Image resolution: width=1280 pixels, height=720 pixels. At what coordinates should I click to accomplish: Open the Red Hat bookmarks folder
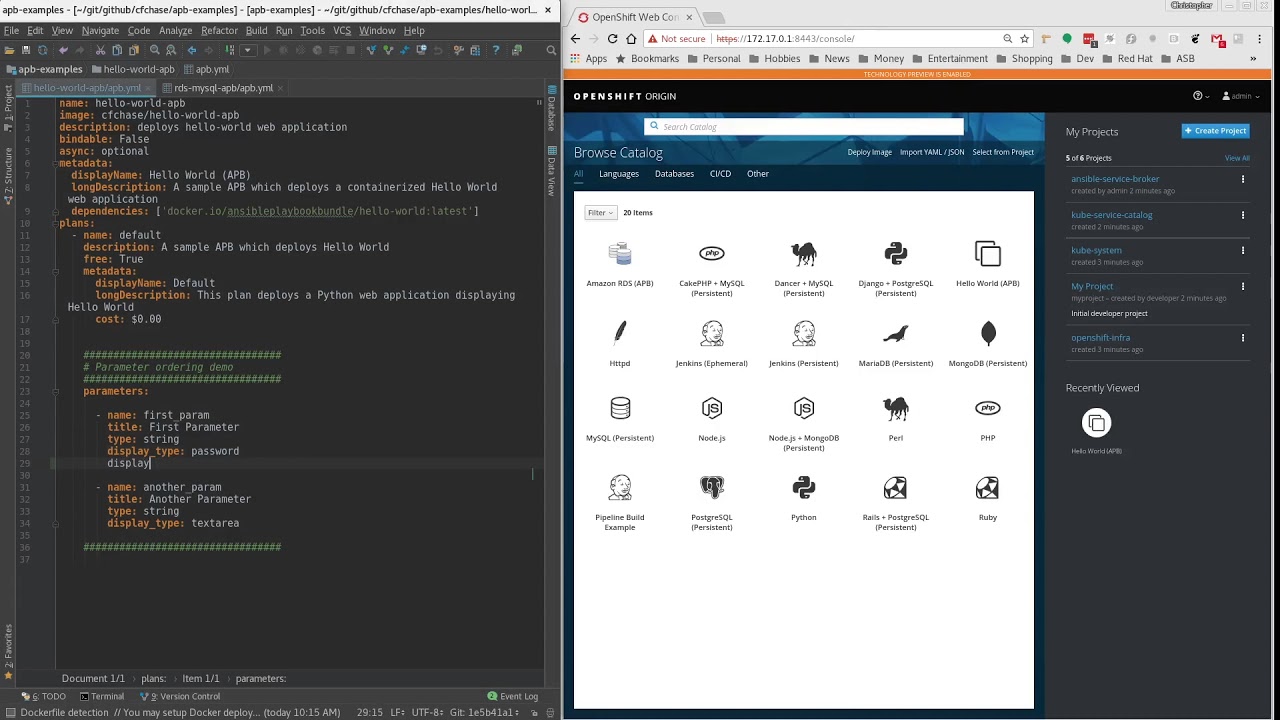pyautogui.click(x=1128, y=59)
